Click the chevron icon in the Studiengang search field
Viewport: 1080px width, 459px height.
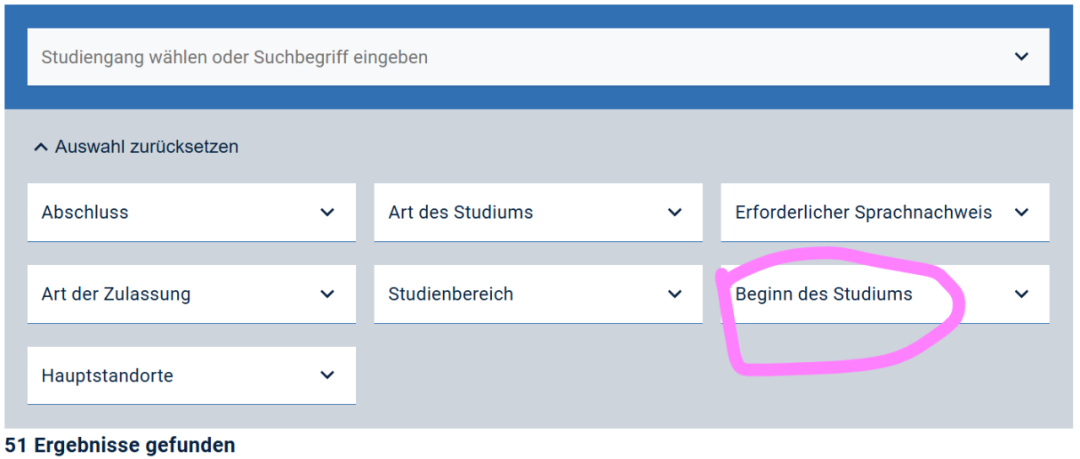1021,57
